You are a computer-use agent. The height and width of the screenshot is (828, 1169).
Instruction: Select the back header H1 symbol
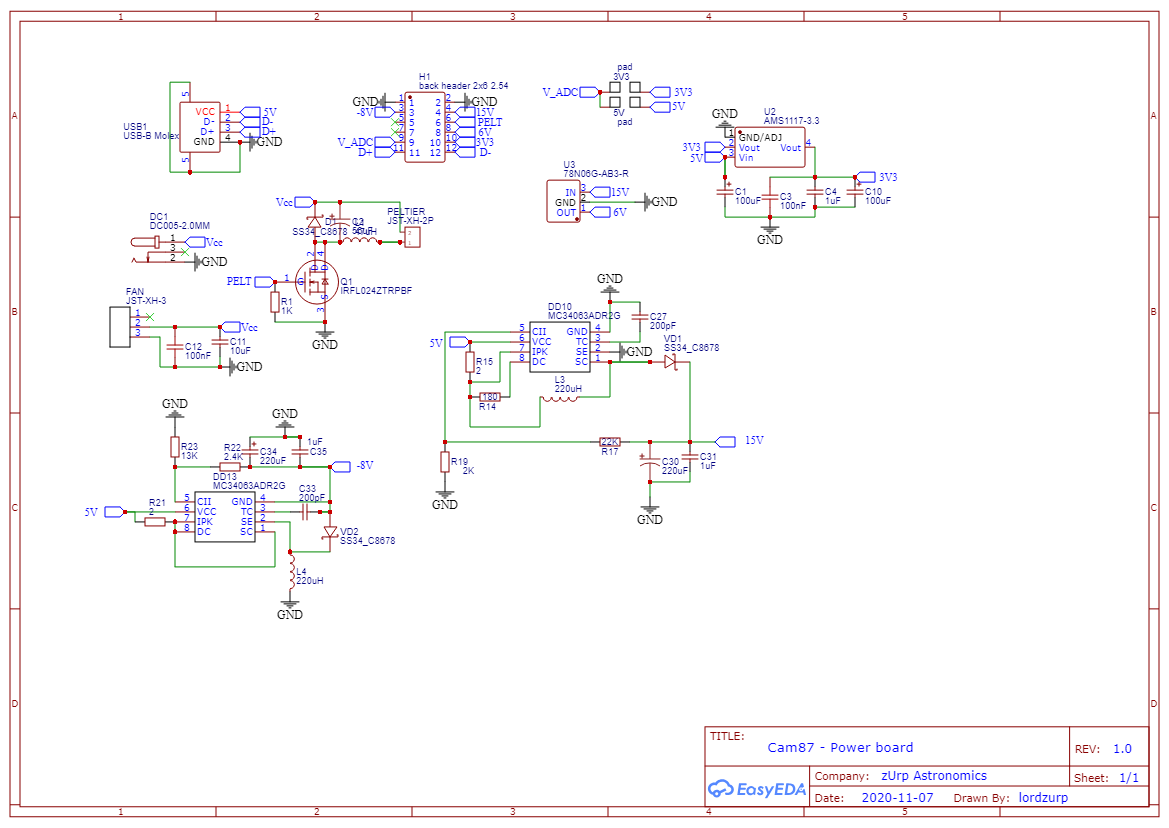433,125
